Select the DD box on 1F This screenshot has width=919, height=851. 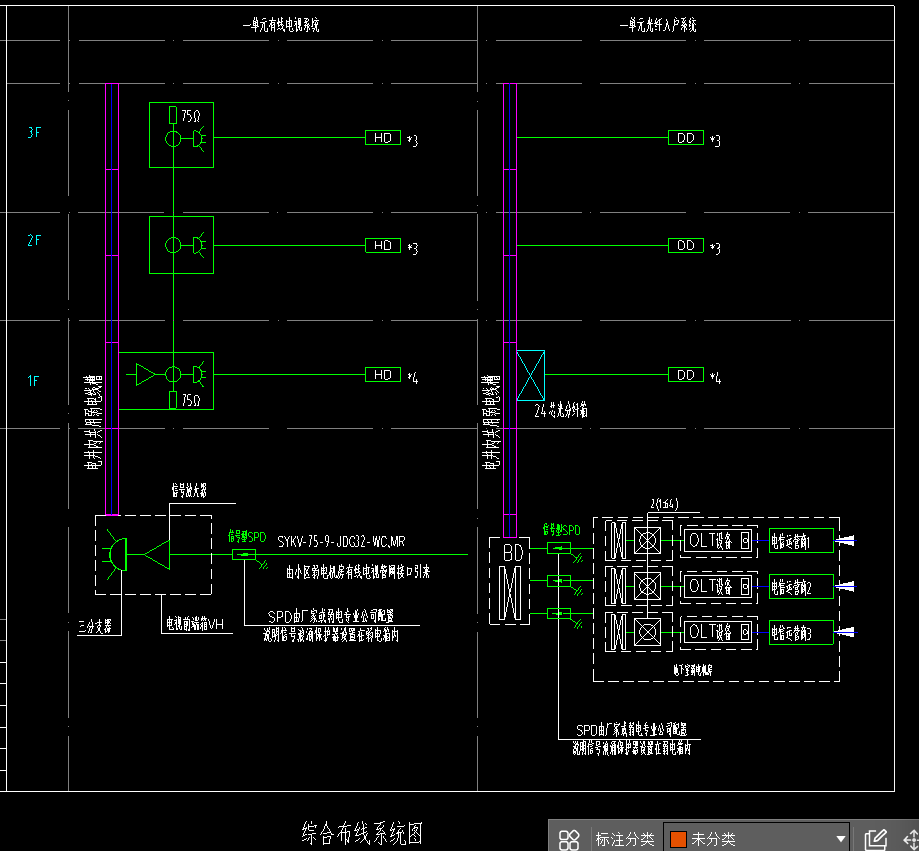(686, 375)
